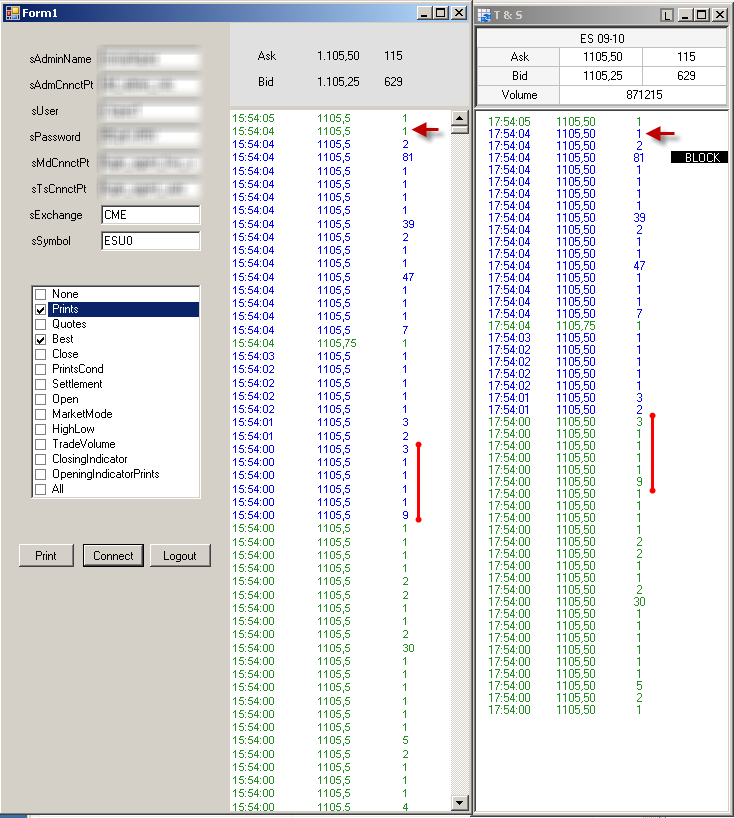Click the Bid size 629 in Form1
This screenshot has height=818, width=734.
tap(393, 82)
